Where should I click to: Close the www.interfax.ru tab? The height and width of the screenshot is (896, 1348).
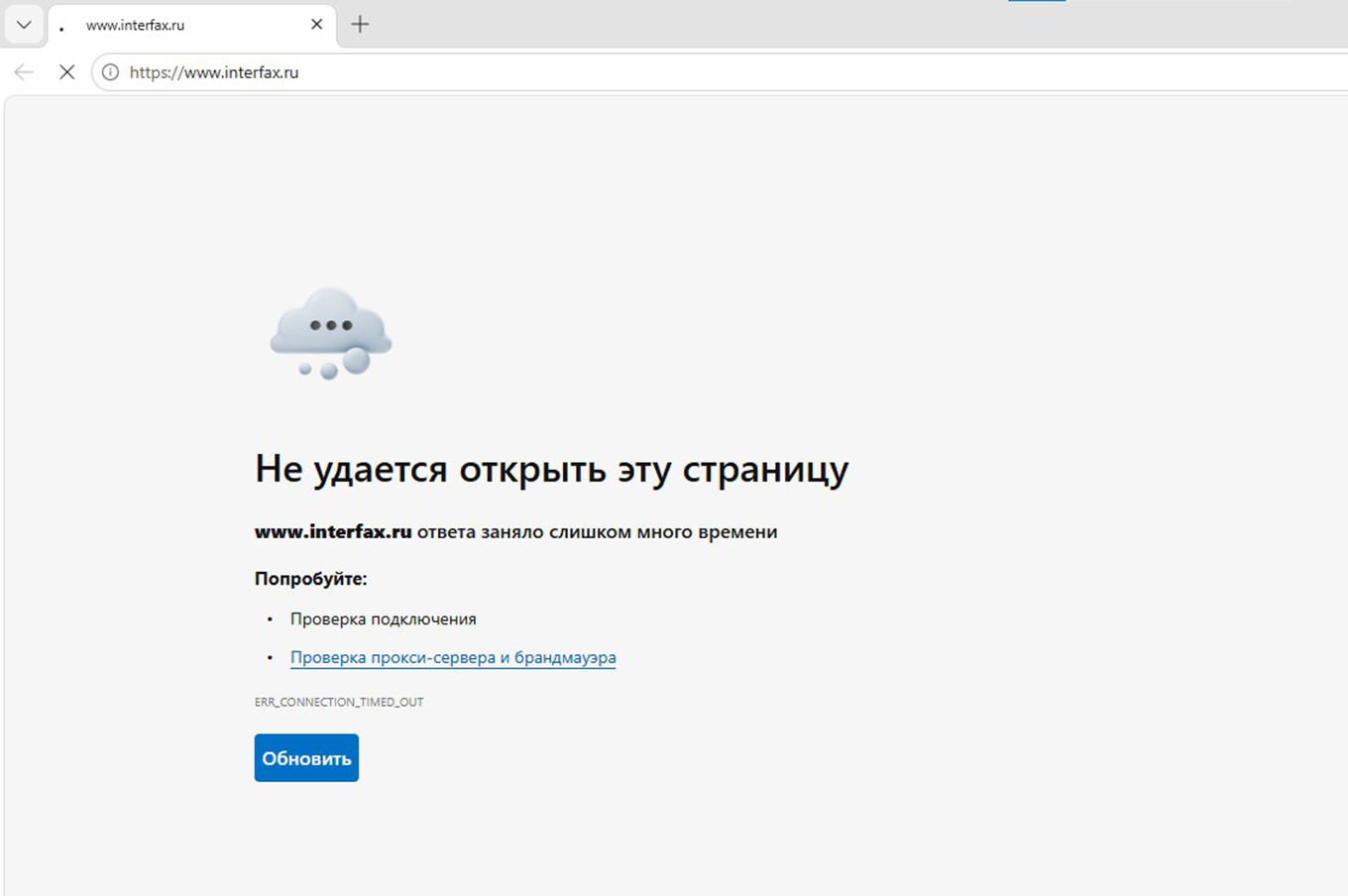point(316,25)
